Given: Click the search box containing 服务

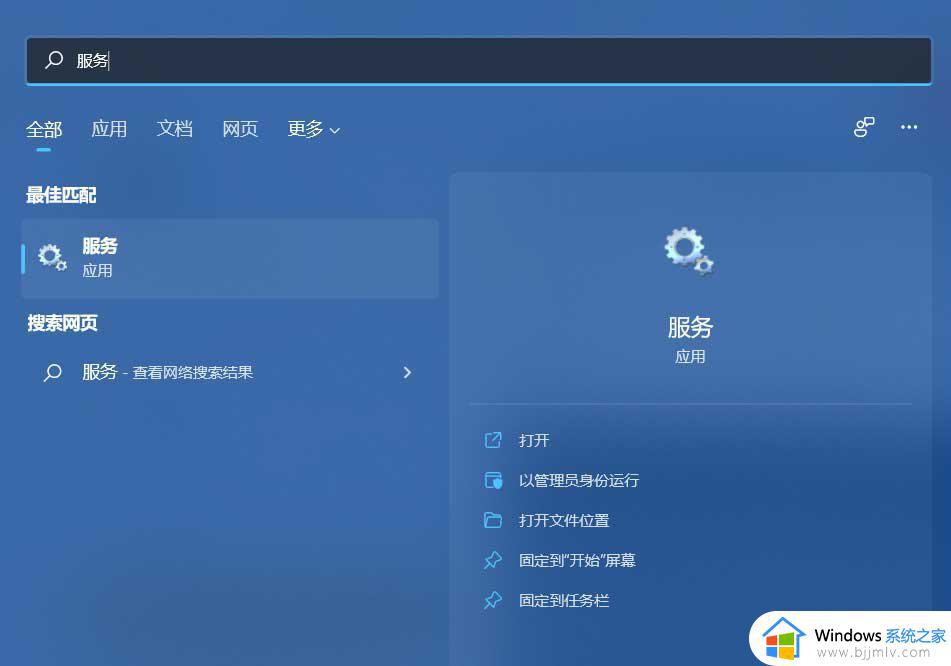Looking at the screenshot, I should click(x=479, y=61).
